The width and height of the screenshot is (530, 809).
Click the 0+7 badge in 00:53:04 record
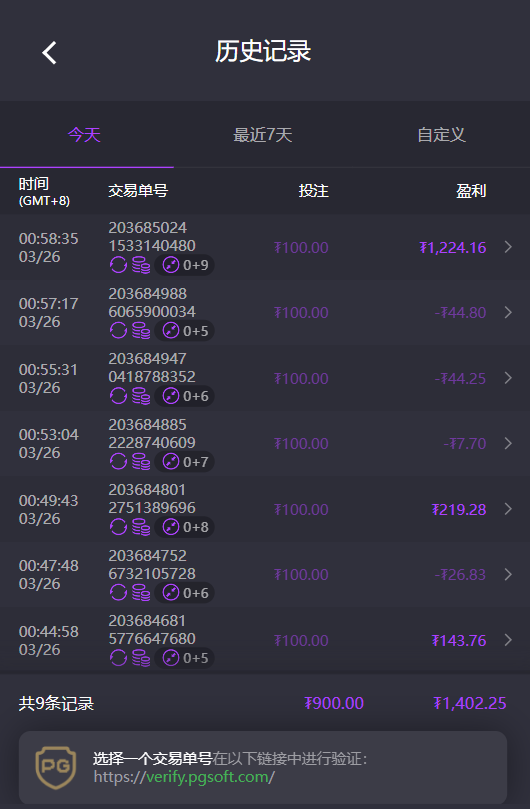click(185, 462)
